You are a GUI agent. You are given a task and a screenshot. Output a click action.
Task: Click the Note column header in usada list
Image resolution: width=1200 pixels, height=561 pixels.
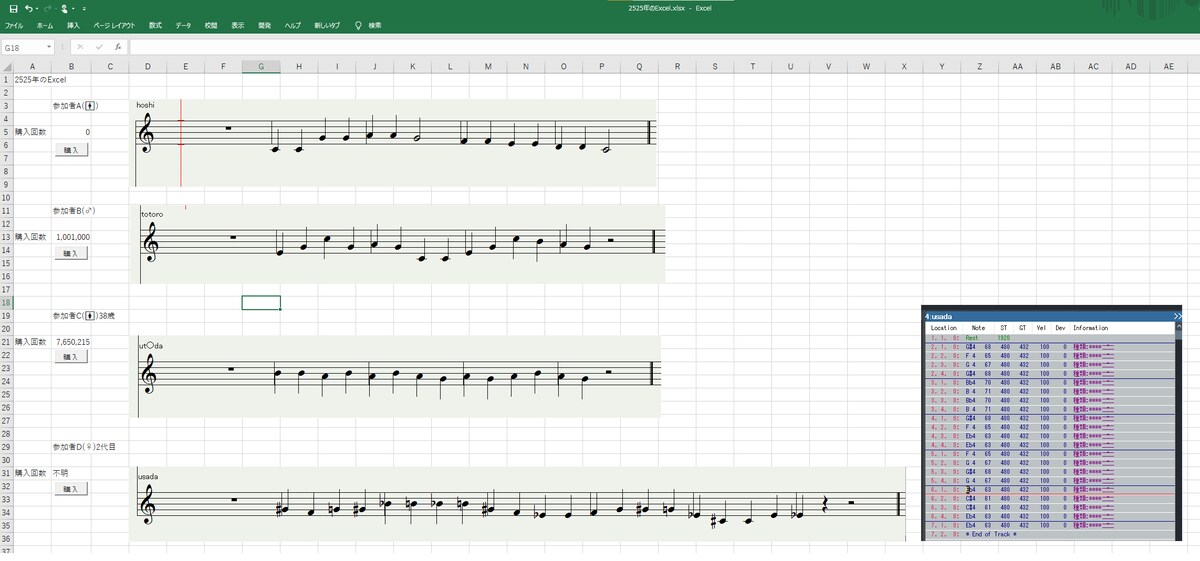click(x=978, y=328)
